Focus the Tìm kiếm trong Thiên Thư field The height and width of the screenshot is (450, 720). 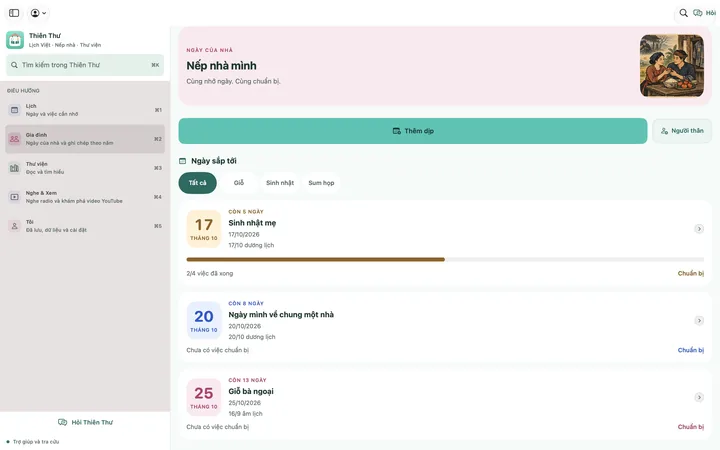tap(85, 65)
